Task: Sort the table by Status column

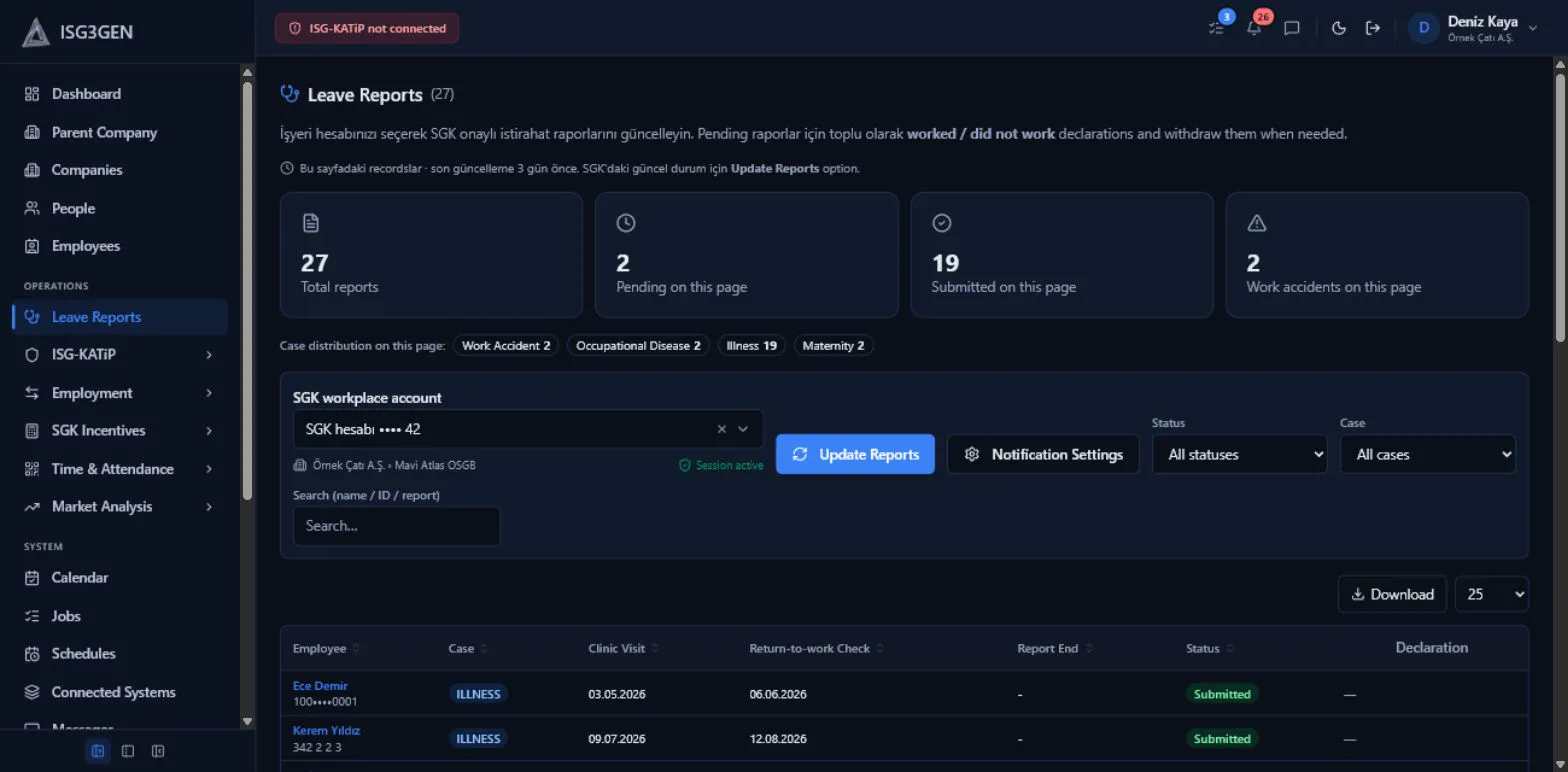Action: click(1210, 649)
